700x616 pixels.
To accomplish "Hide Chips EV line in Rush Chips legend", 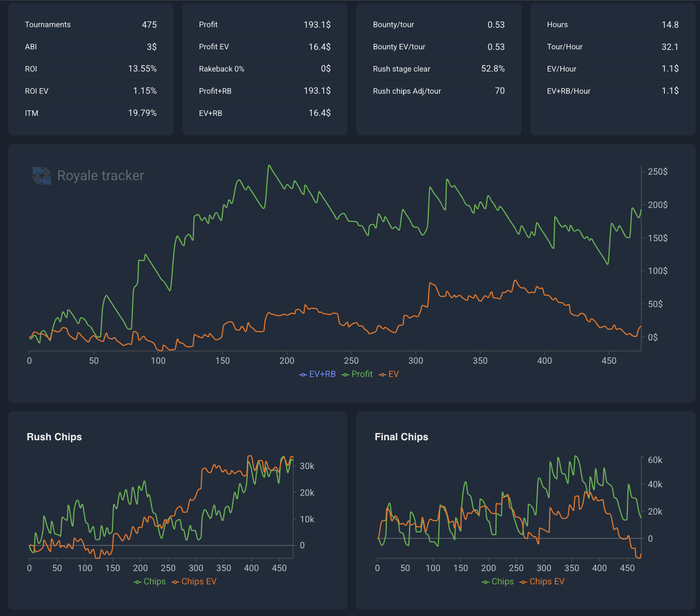I will (194, 582).
